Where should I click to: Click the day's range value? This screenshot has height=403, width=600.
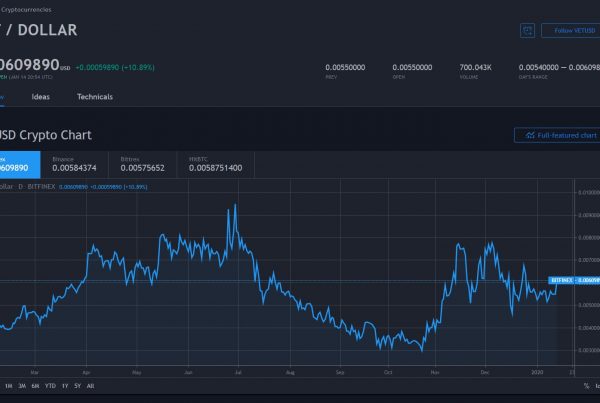[x=559, y=67]
